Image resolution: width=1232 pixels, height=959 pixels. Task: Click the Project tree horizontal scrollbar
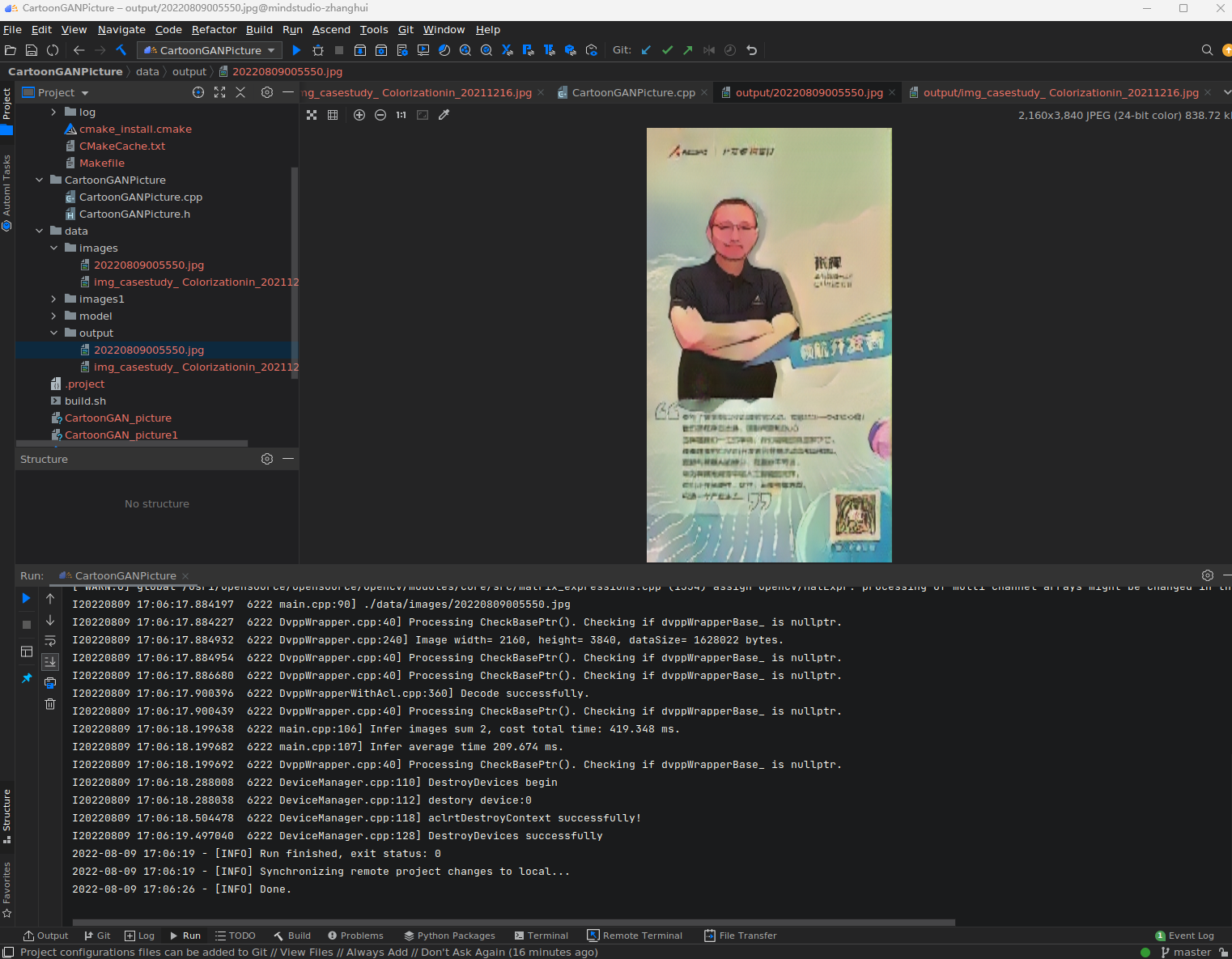tap(132, 443)
